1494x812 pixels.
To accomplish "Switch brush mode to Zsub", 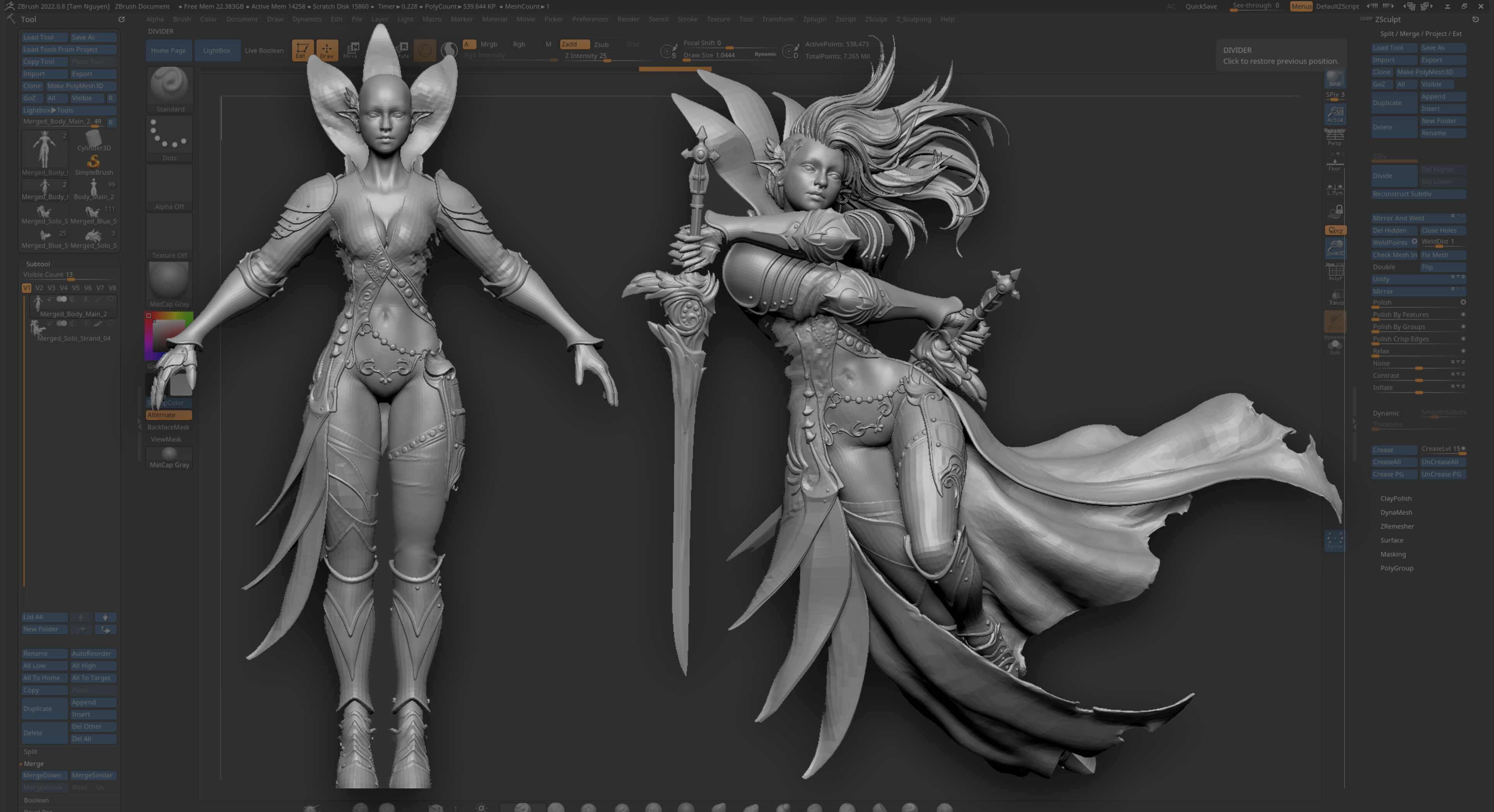I will pyautogui.click(x=601, y=44).
